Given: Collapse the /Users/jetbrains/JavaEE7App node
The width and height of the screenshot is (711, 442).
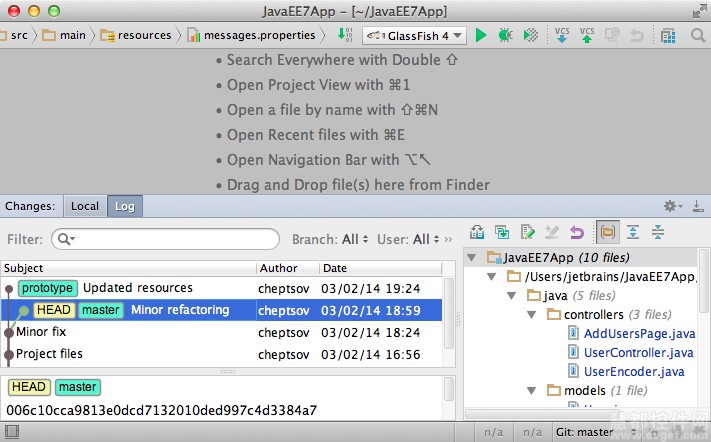Looking at the screenshot, I should pos(491,277).
